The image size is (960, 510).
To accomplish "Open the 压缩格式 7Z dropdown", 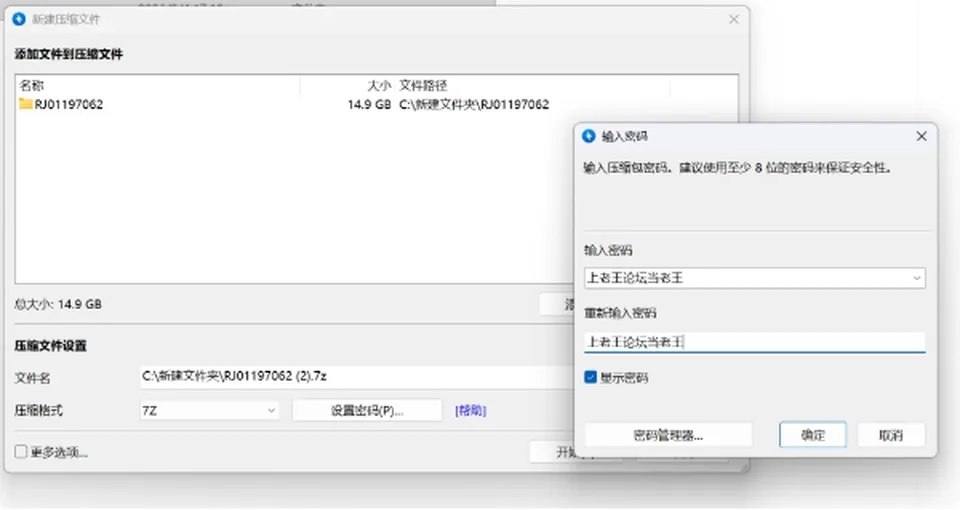I will pos(209,410).
